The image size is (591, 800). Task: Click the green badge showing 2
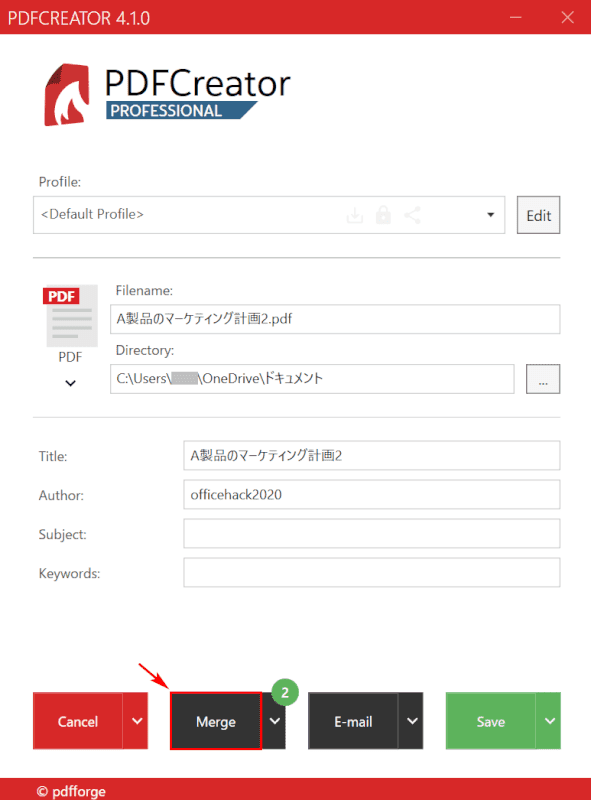click(x=285, y=692)
